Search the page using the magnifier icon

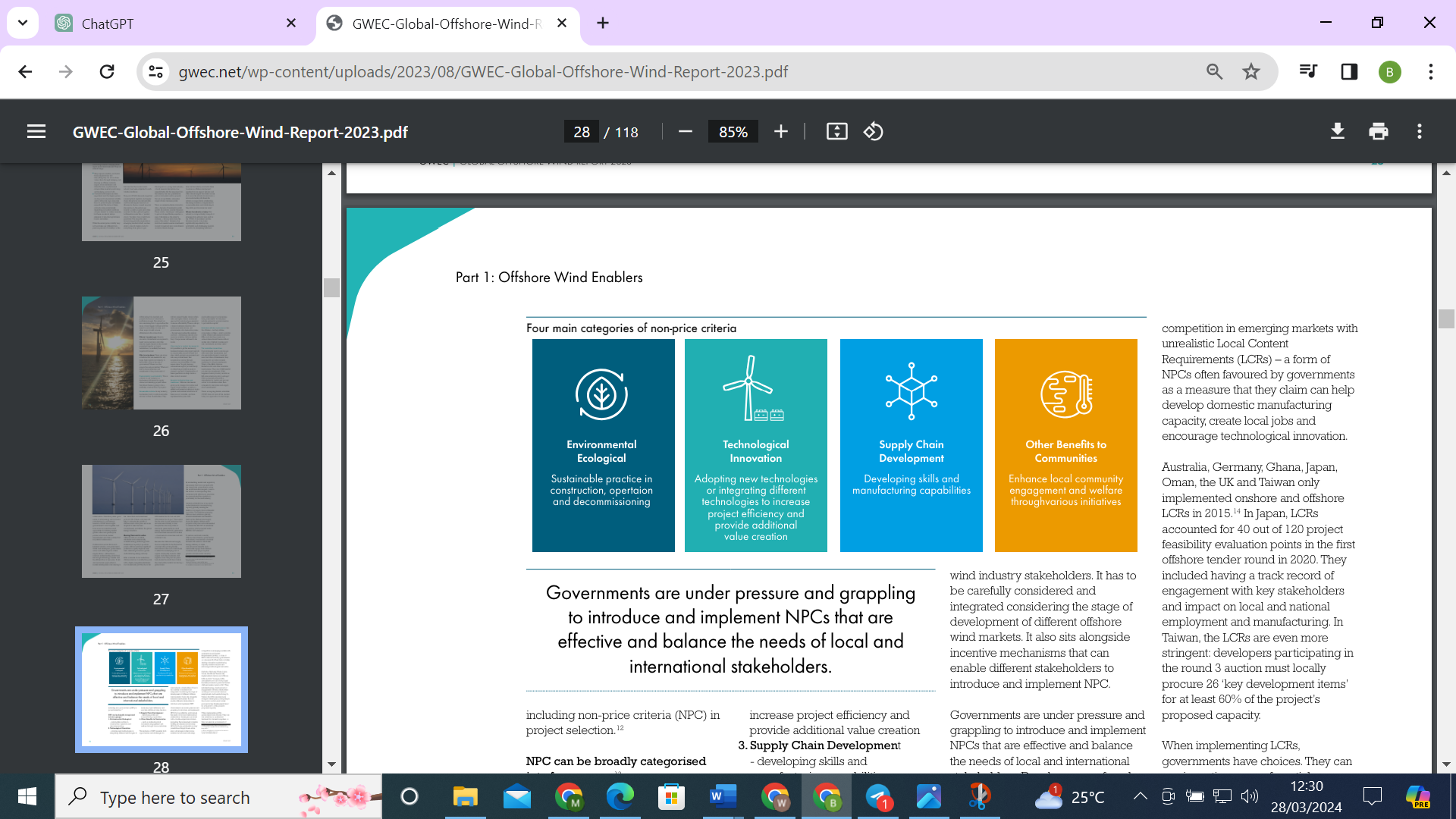(1215, 72)
